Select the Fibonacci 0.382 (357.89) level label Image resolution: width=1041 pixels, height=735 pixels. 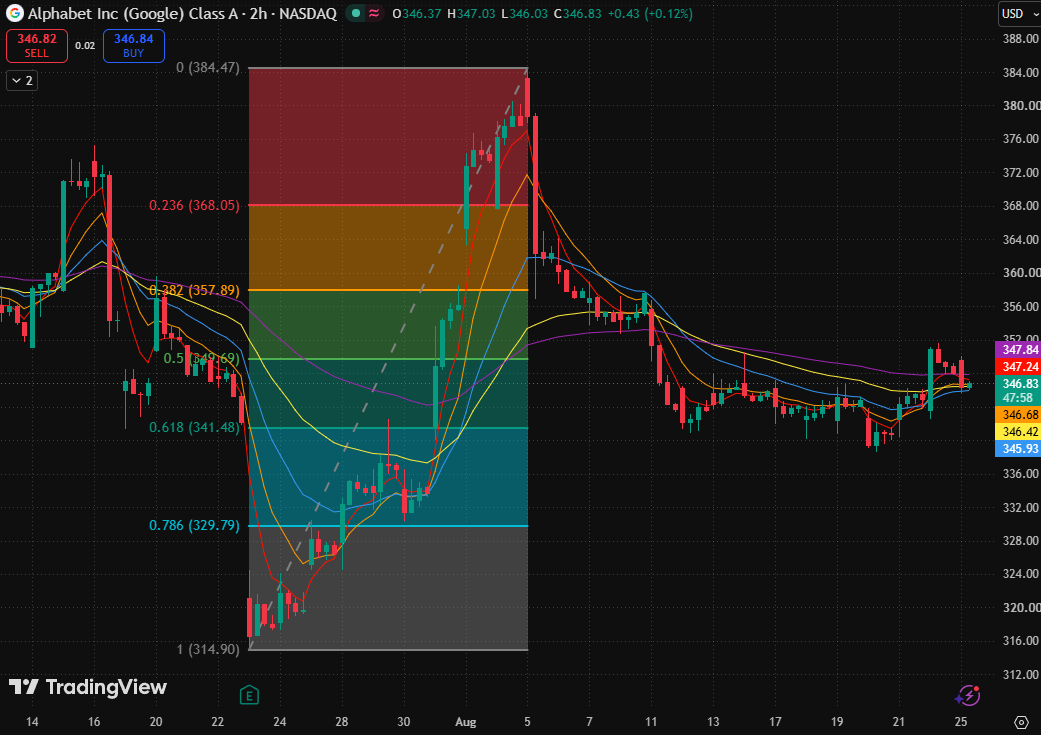(194, 290)
